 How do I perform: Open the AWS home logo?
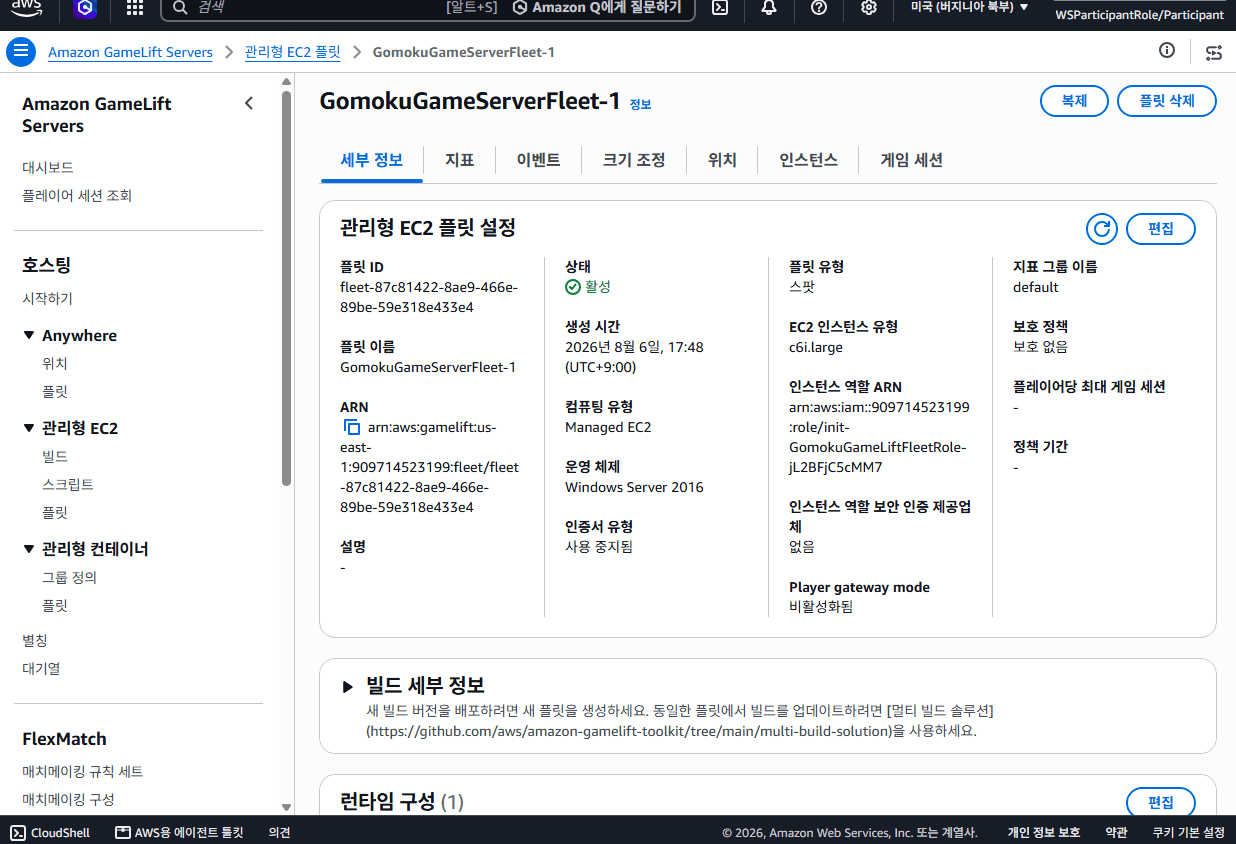point(27,8)
